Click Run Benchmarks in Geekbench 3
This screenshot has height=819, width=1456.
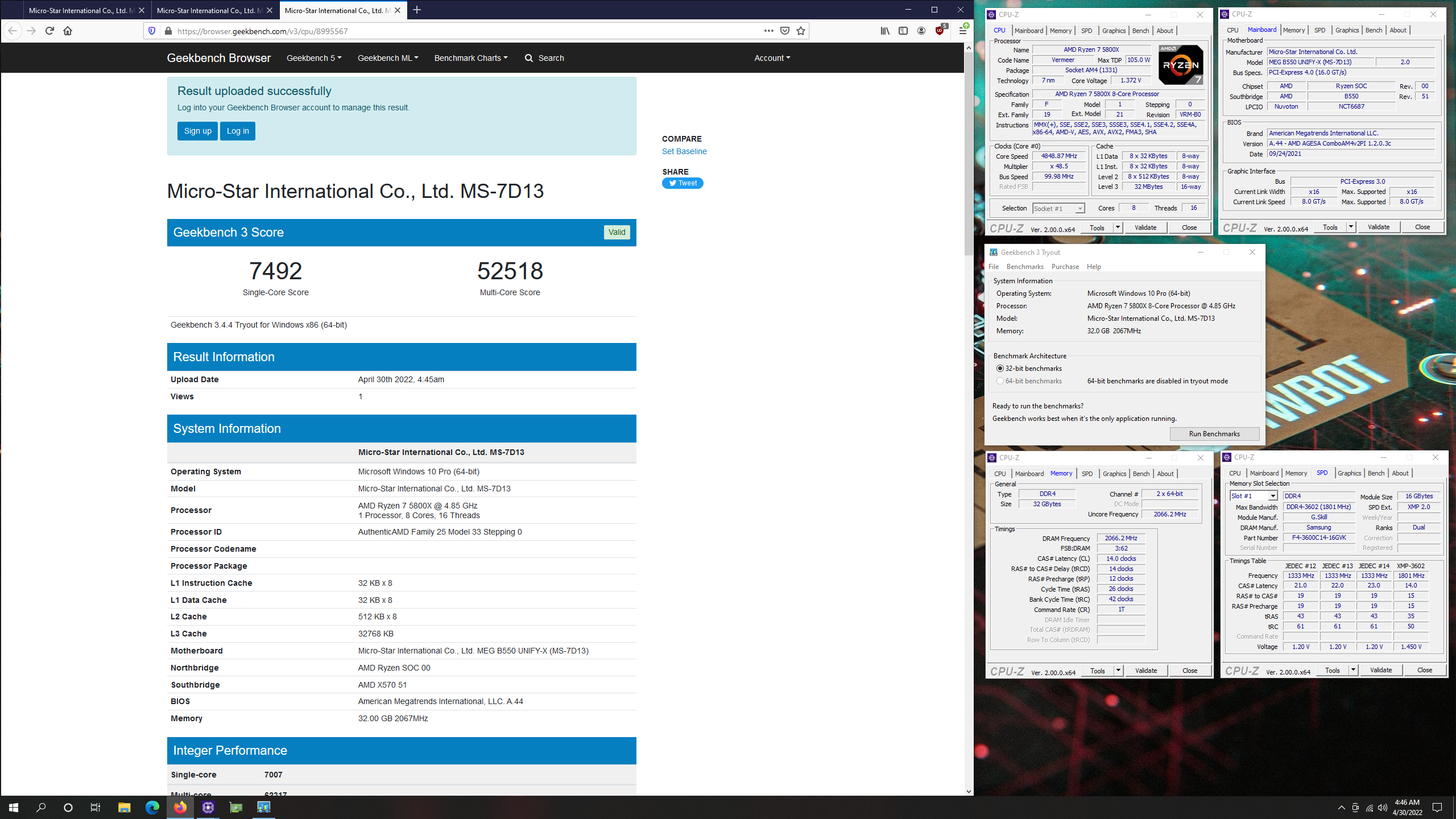tap(1214, 434)
